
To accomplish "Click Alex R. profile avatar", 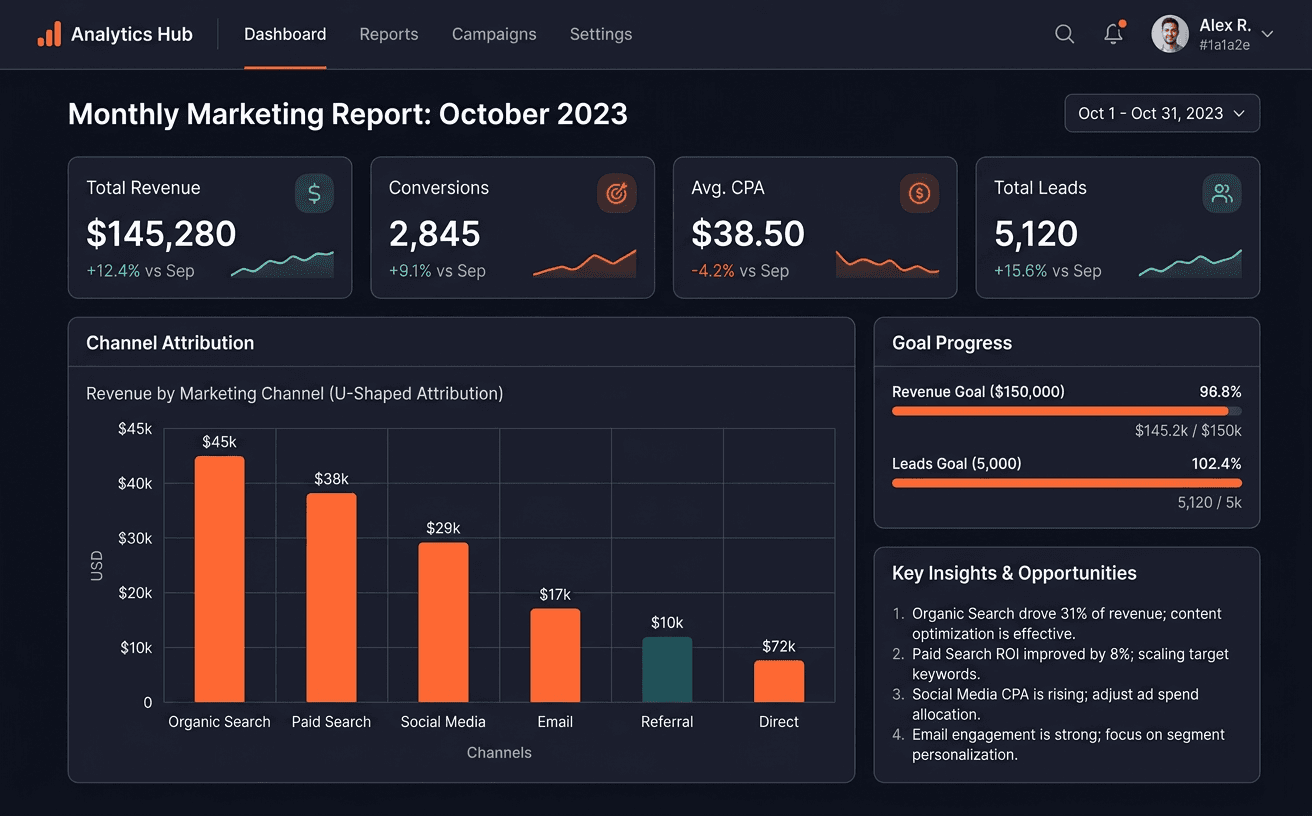I will (1170, 34).
